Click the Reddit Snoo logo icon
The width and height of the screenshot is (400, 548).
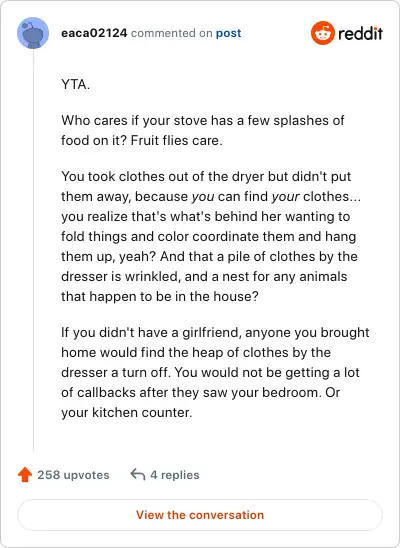tap(323, 33)
